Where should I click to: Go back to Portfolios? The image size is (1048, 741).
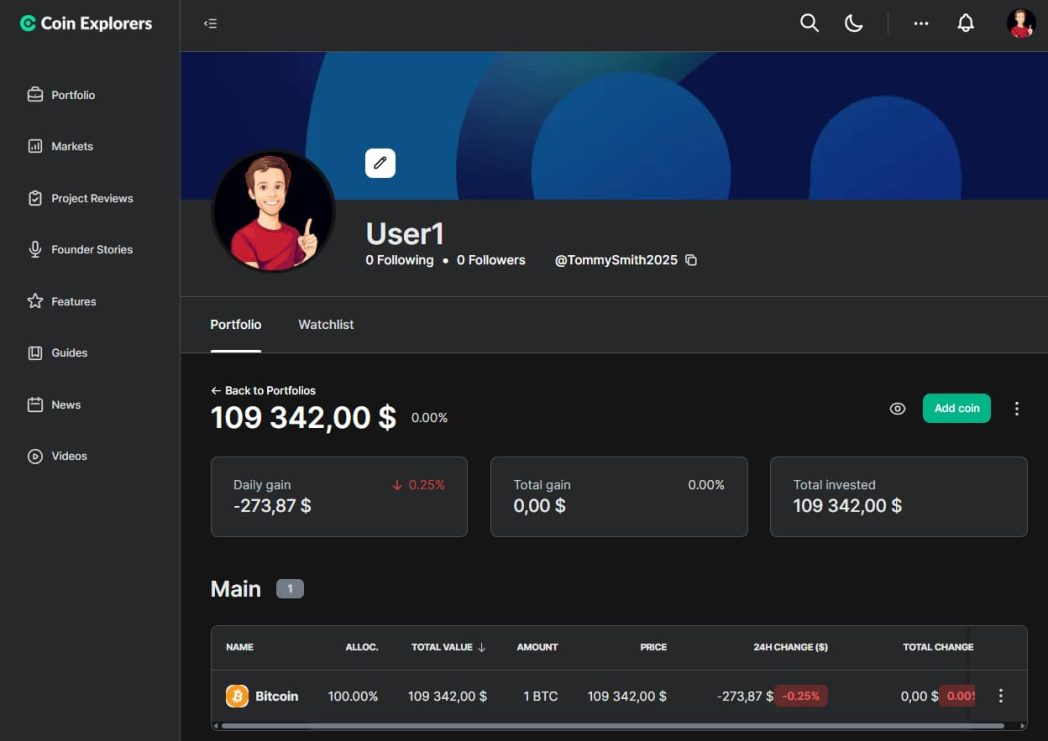[263, 390]
